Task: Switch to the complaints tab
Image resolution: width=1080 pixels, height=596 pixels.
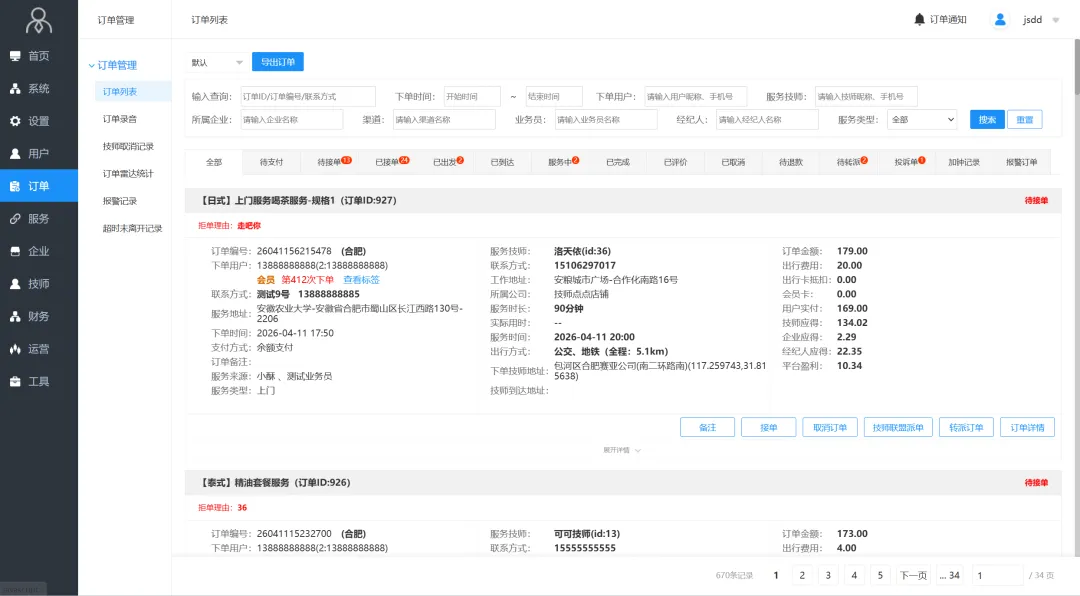Action: point(909,162)
